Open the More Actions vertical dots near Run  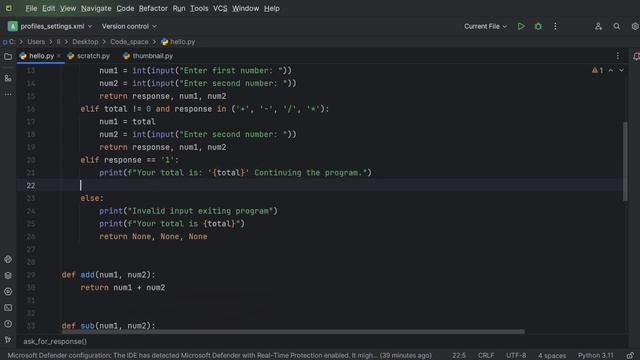point(555,26)
